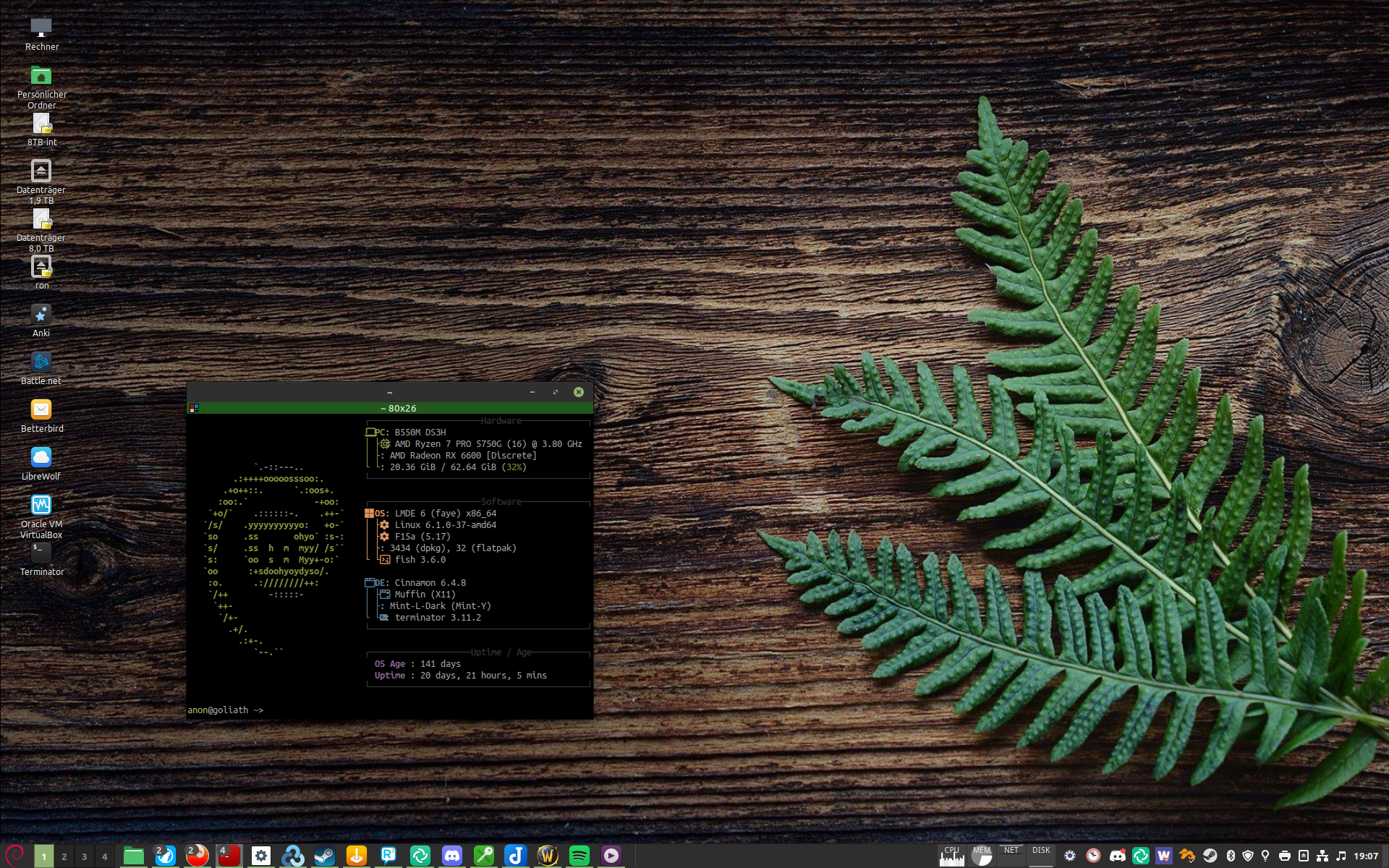
Task: Switch to workspace 2
Action: [64, 856]
